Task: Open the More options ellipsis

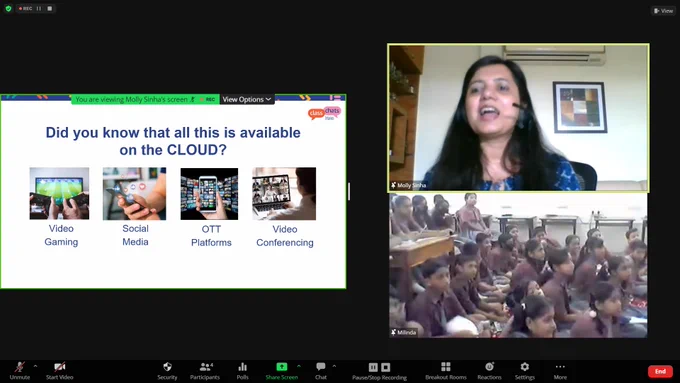Action: (560, 371)
